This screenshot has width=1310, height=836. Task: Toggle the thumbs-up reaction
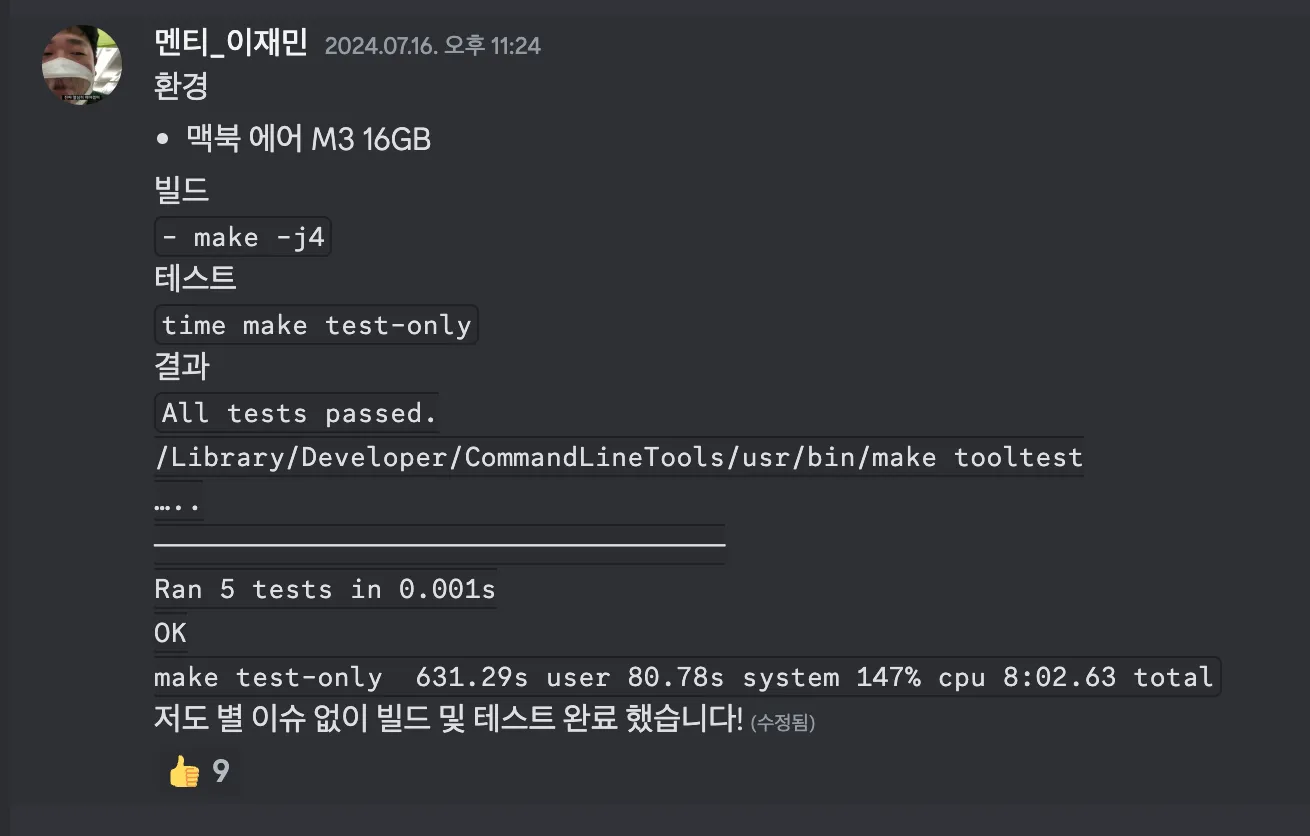199,772
